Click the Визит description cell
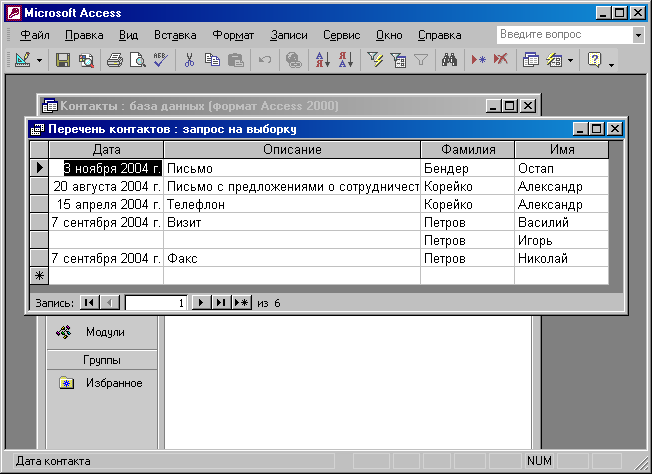 (292, 222)
